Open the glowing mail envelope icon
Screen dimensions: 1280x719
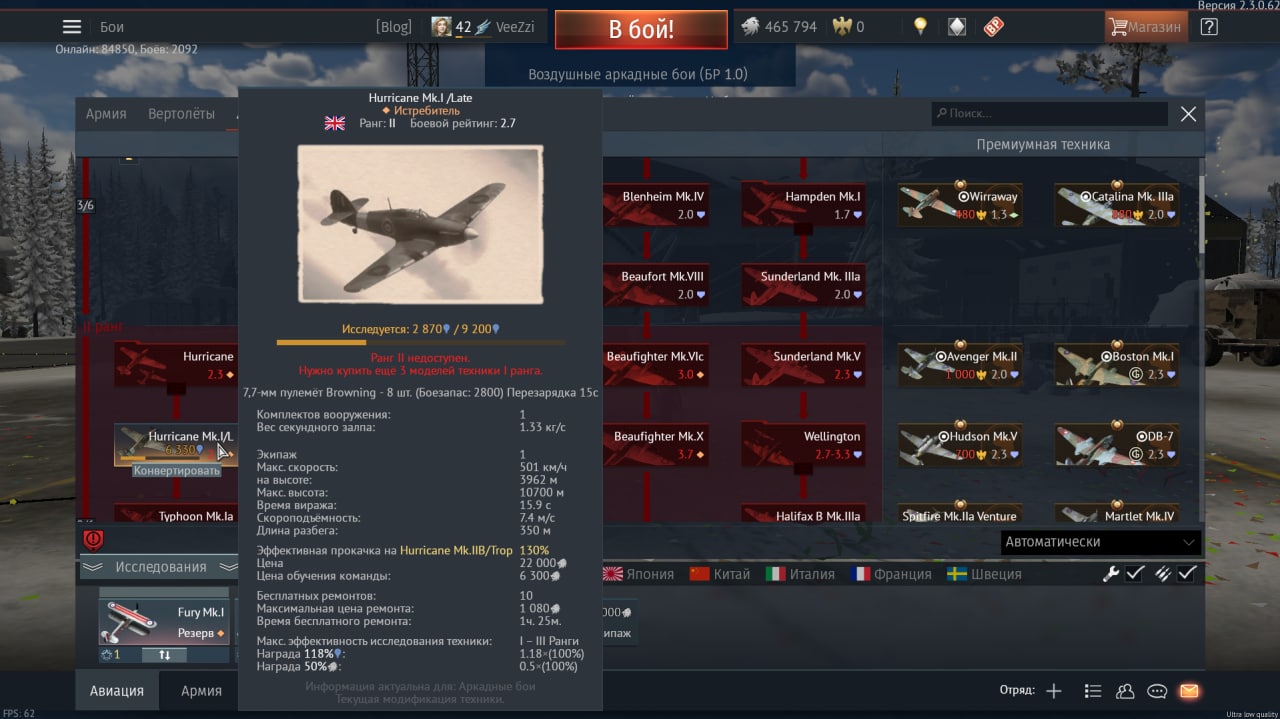(x=1189, y=691)
